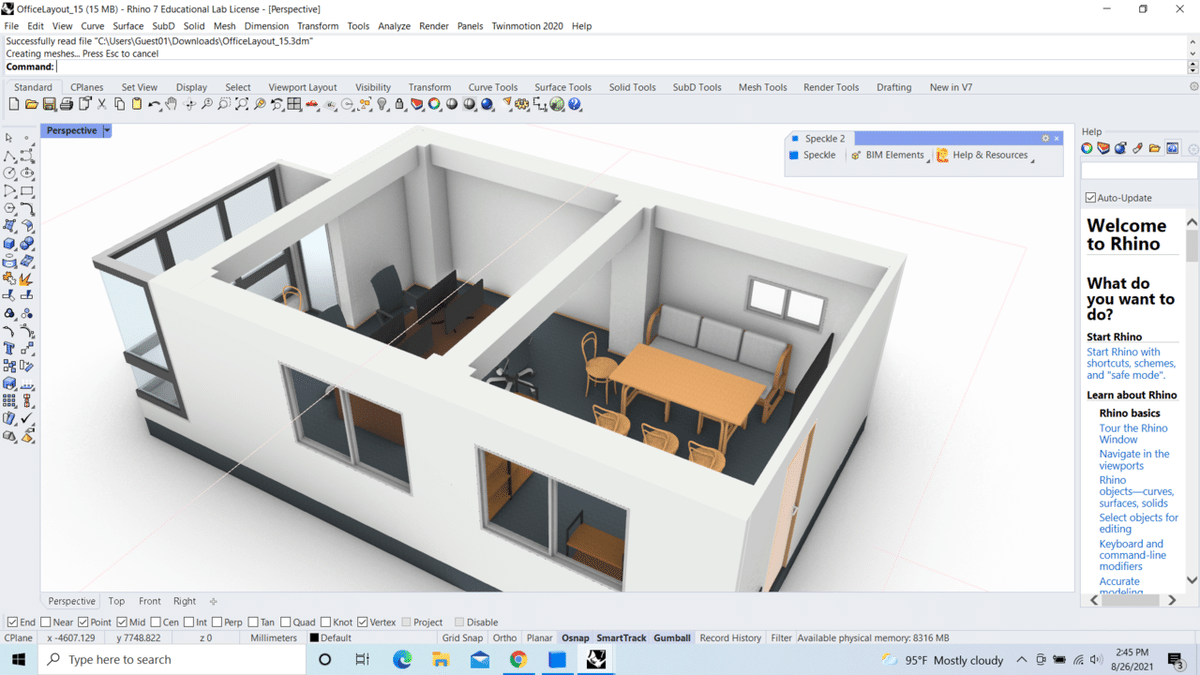Viewport: 1200px width, 675px height.
Task: Select the Pan hand tool
Action: pyautogui.click(x=171, y=104)
